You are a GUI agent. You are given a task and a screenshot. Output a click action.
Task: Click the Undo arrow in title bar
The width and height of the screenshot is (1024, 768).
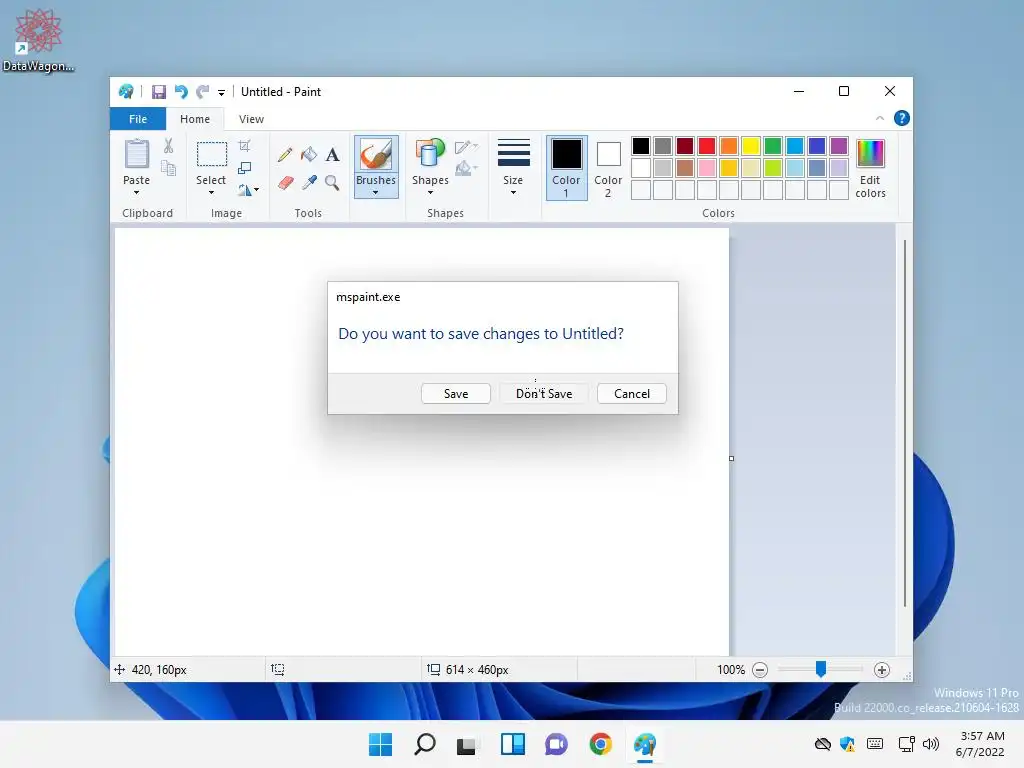[x=181, y=92]
